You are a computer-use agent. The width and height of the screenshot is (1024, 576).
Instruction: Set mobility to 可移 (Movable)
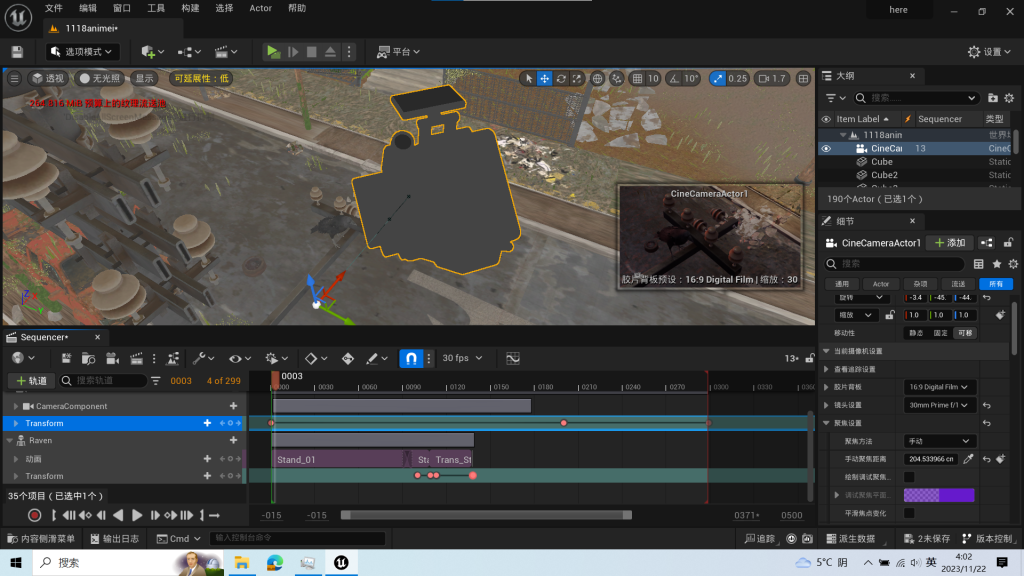965,333
